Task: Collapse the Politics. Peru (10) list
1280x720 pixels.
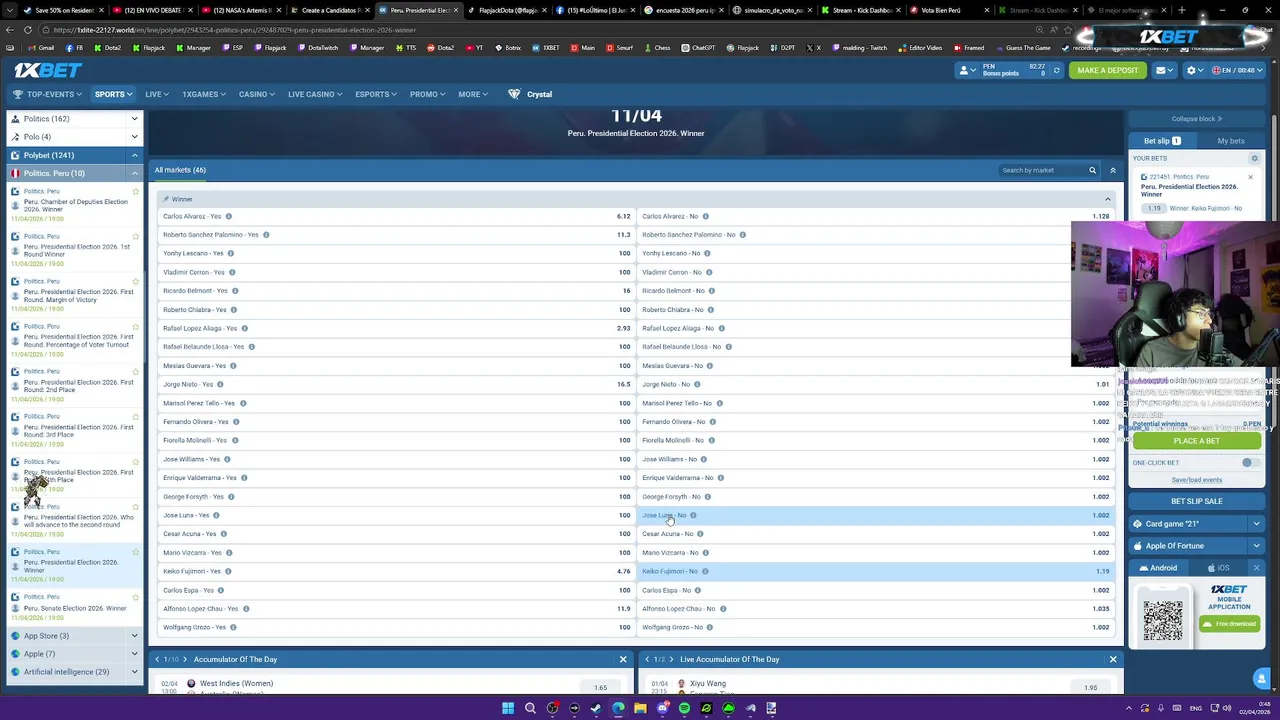Action: 134,173
